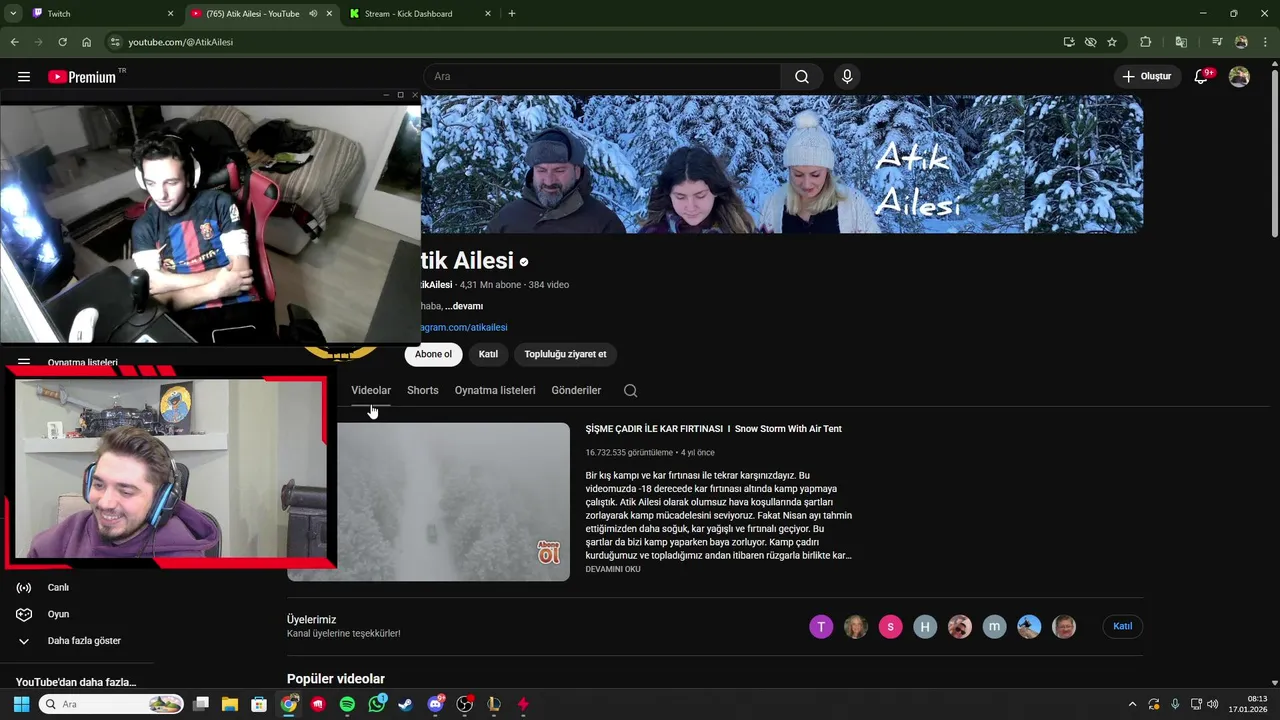The width and height of the screenshot is (1280, 720).
Task: Open the tab search dropdown in Chrome
Action: coord(13,14)
